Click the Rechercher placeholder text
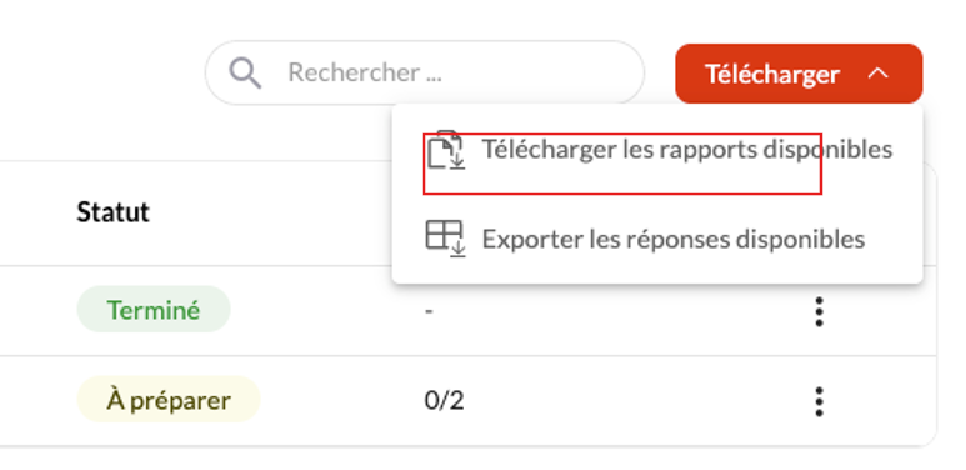Screen dimensions: 966x470 pyautogui.click(x=365, y=73)
